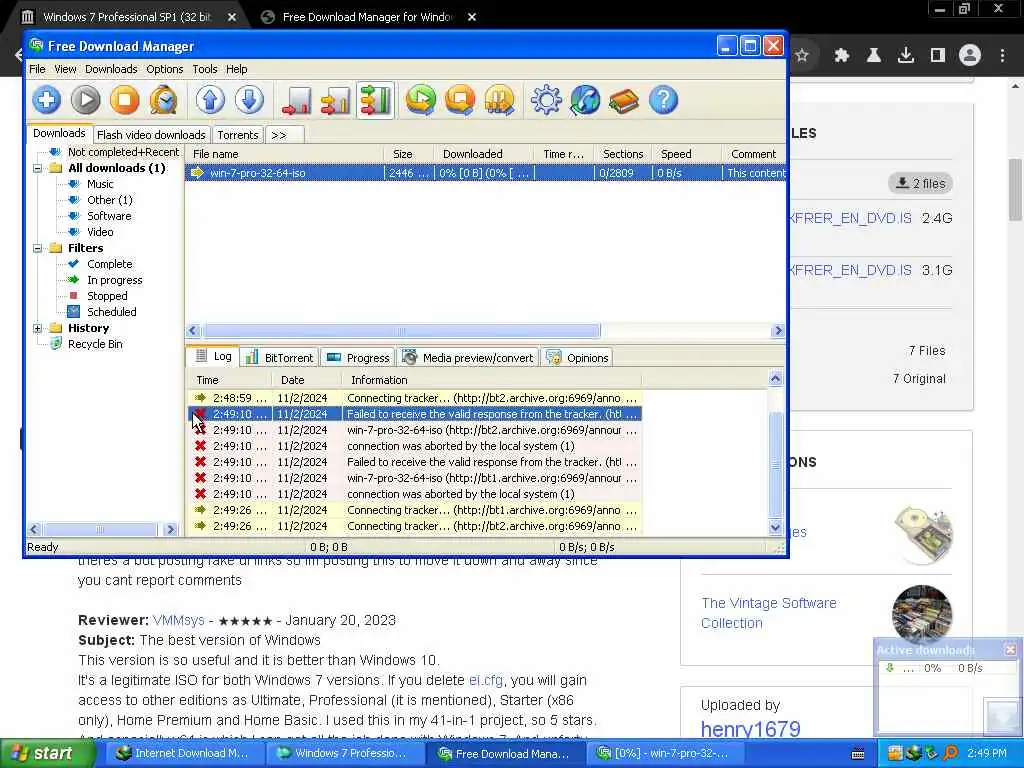Image resolution: width=1024 pixels, height=768 pixels.
Task: Open the View menu
Action: coord(65,69)
